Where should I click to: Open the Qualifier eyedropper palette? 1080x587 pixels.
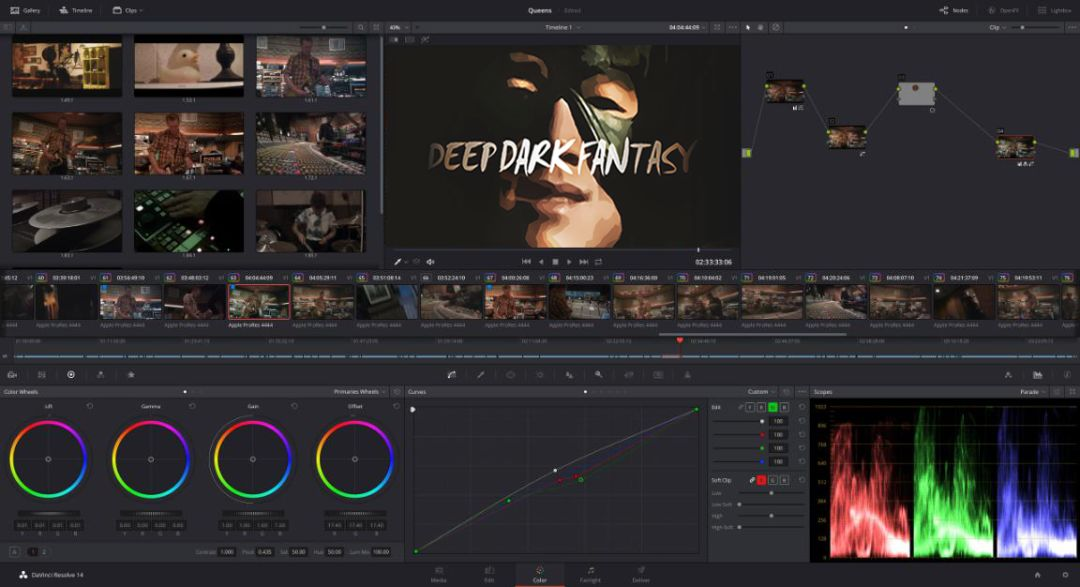point(481,375)
